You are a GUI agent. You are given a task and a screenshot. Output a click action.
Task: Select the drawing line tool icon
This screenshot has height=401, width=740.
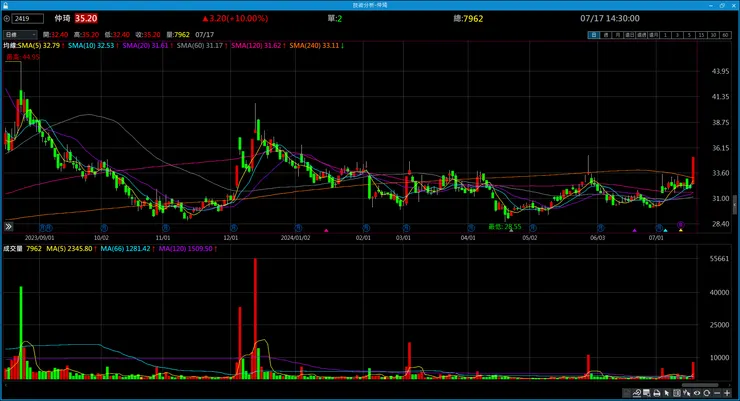coord(637,393)
